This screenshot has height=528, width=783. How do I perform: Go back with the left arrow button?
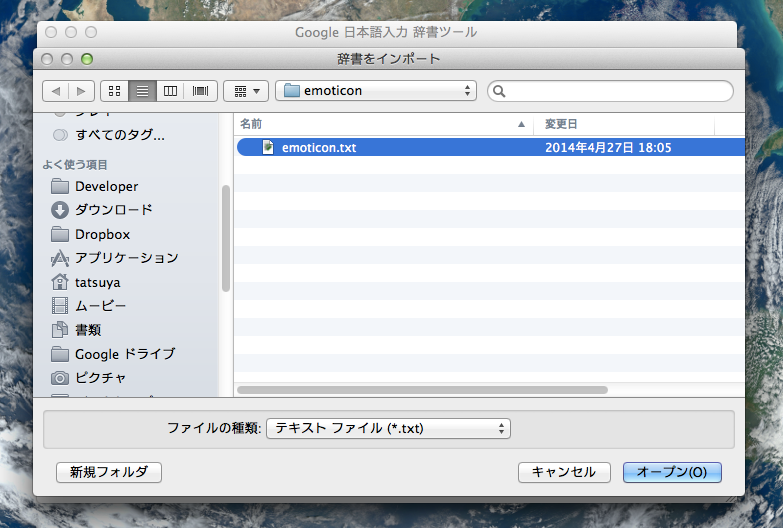point(55,91)
